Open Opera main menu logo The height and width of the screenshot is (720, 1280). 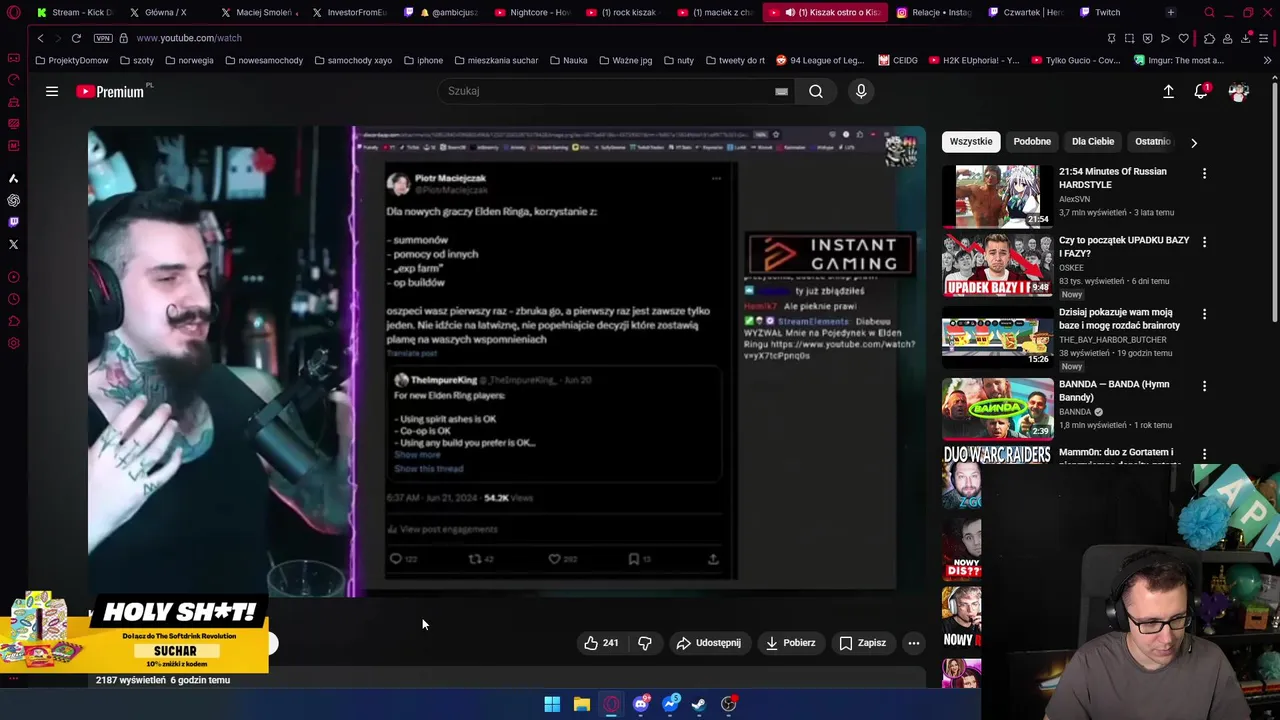(x=13, y=12)
